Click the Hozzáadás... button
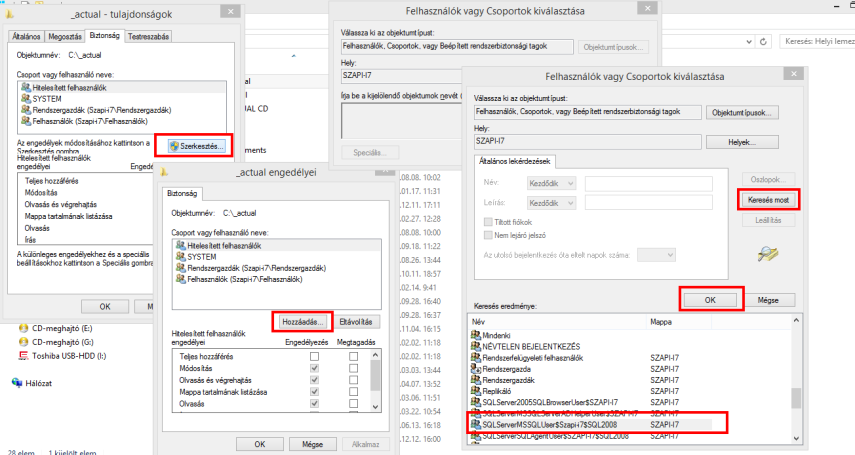 301,322
